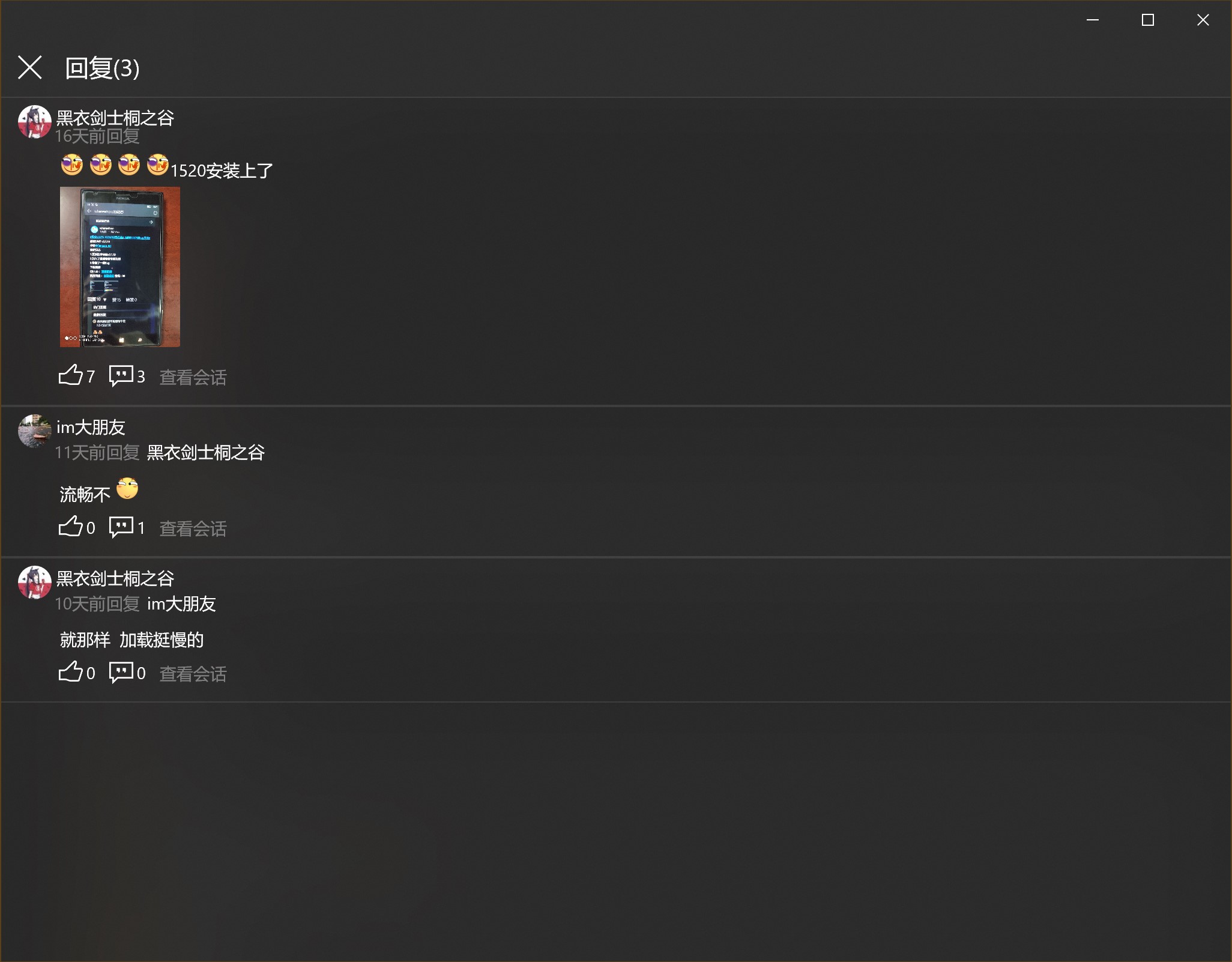Click 查看会话 under im大朋友's reply
Viewport: 1232px width, 962px height.
coord(193,528)
